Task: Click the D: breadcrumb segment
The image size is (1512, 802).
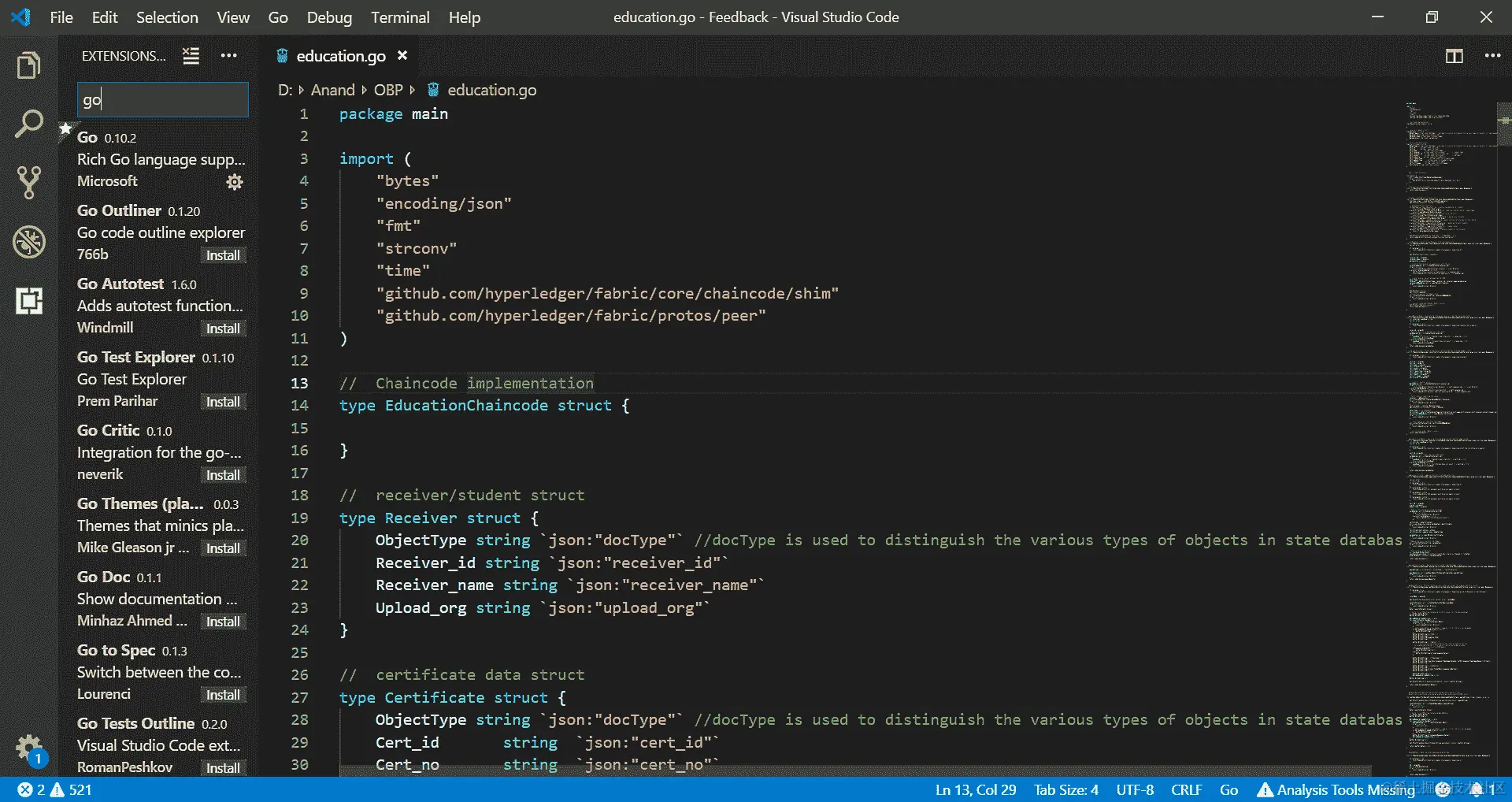Action: 285,90
